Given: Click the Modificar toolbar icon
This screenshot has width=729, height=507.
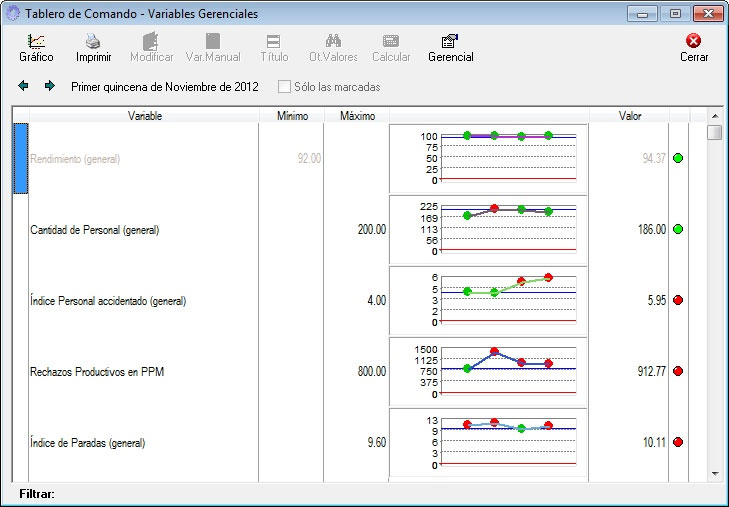Looking at the screenshot, I should click(151, 42).
